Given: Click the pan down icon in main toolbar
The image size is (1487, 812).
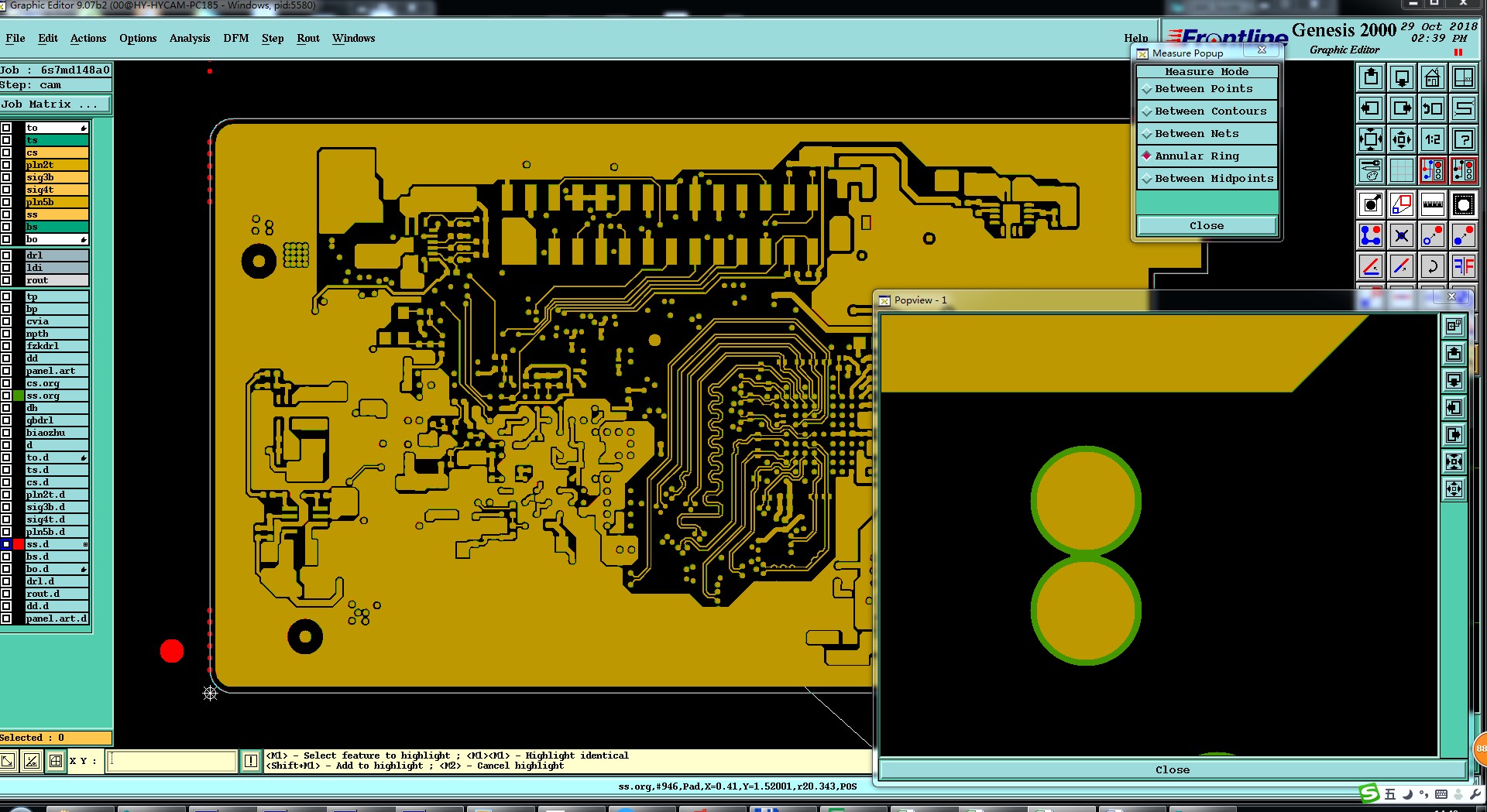Looking at the screenshot, I should (1402, 77).
